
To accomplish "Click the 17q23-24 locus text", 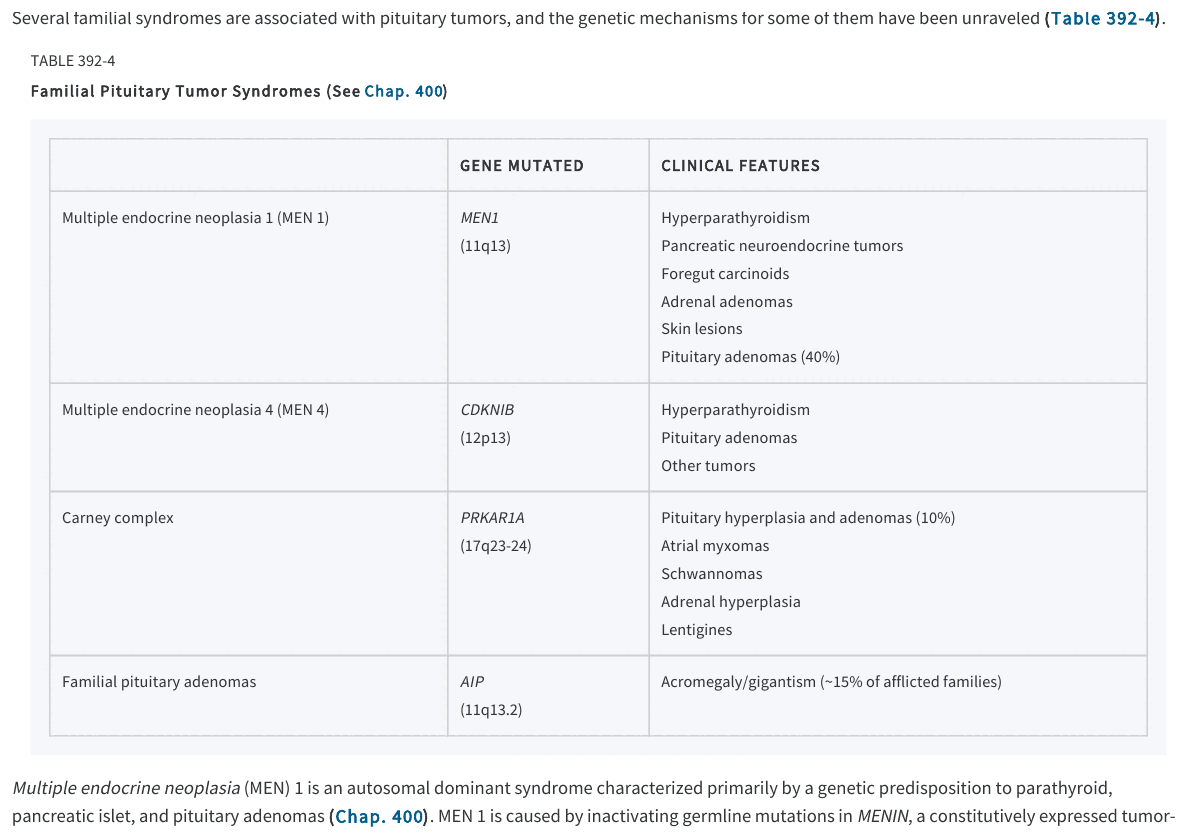I will (496, 546).
